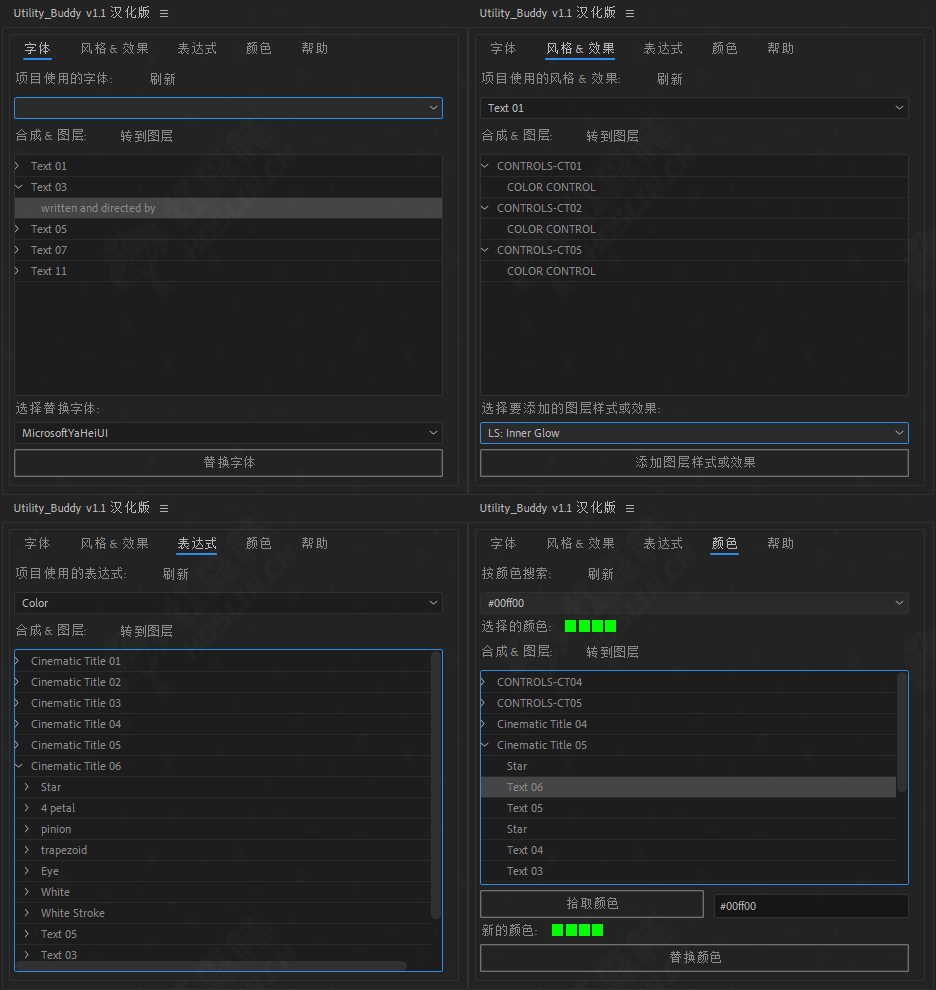Expand the White Stroke layer node

pyautogui.click(x=27, y=913)
